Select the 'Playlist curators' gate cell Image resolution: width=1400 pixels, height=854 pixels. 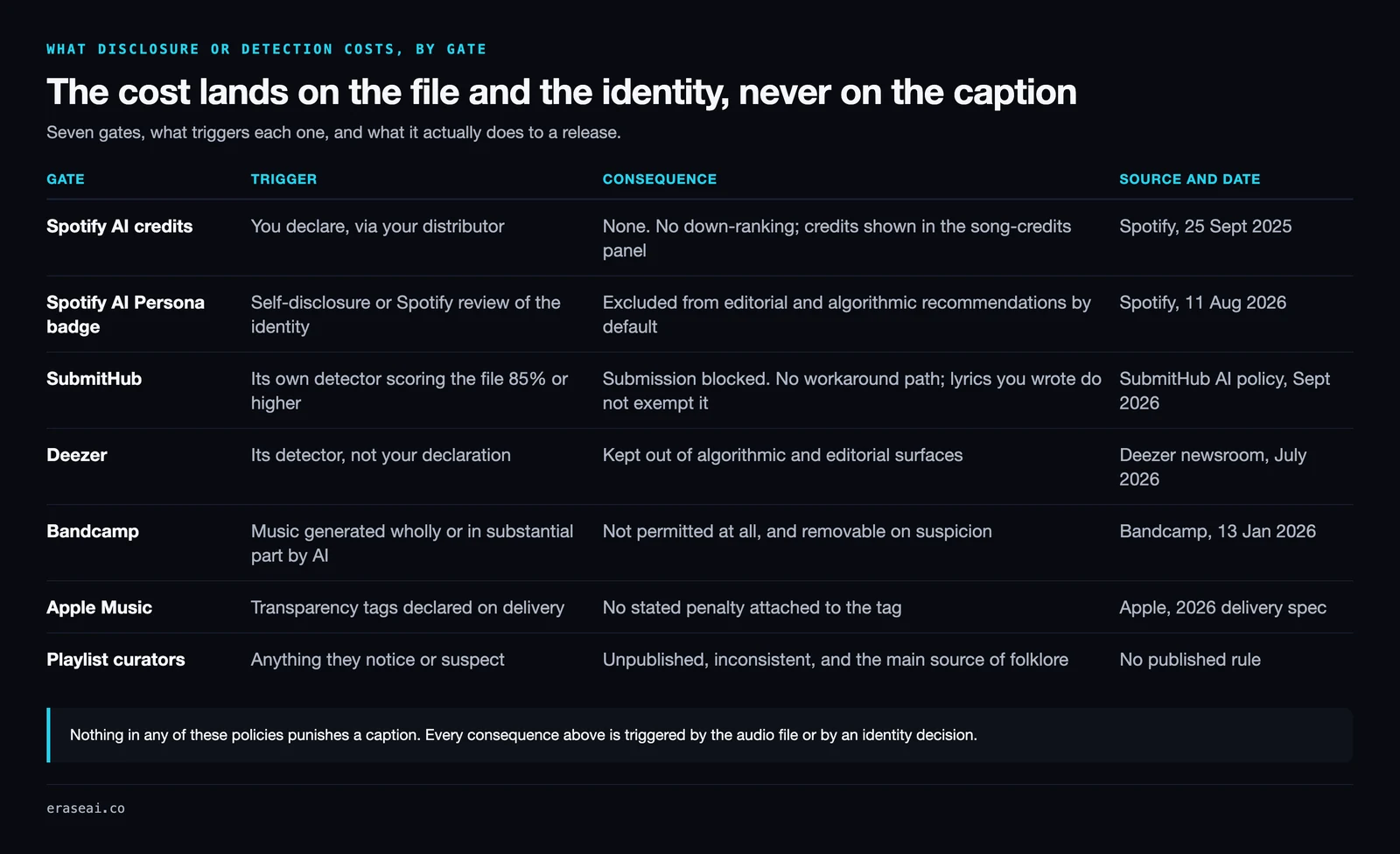coord(115,660)
